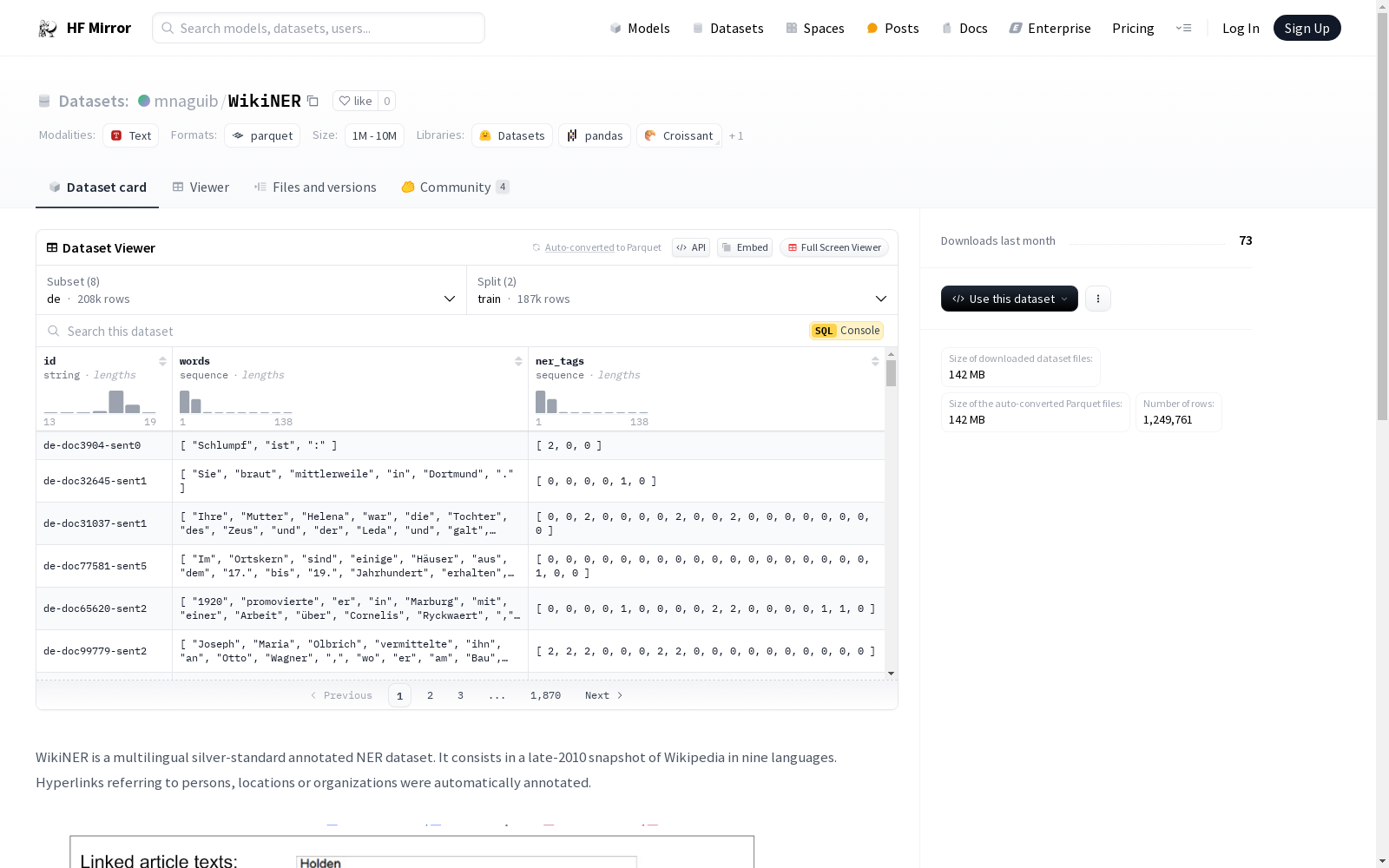Click the HF Mirror logo icon
The width and height of the screenshot is (1389, 868).
pyautogui.click(x=48, y=29)
